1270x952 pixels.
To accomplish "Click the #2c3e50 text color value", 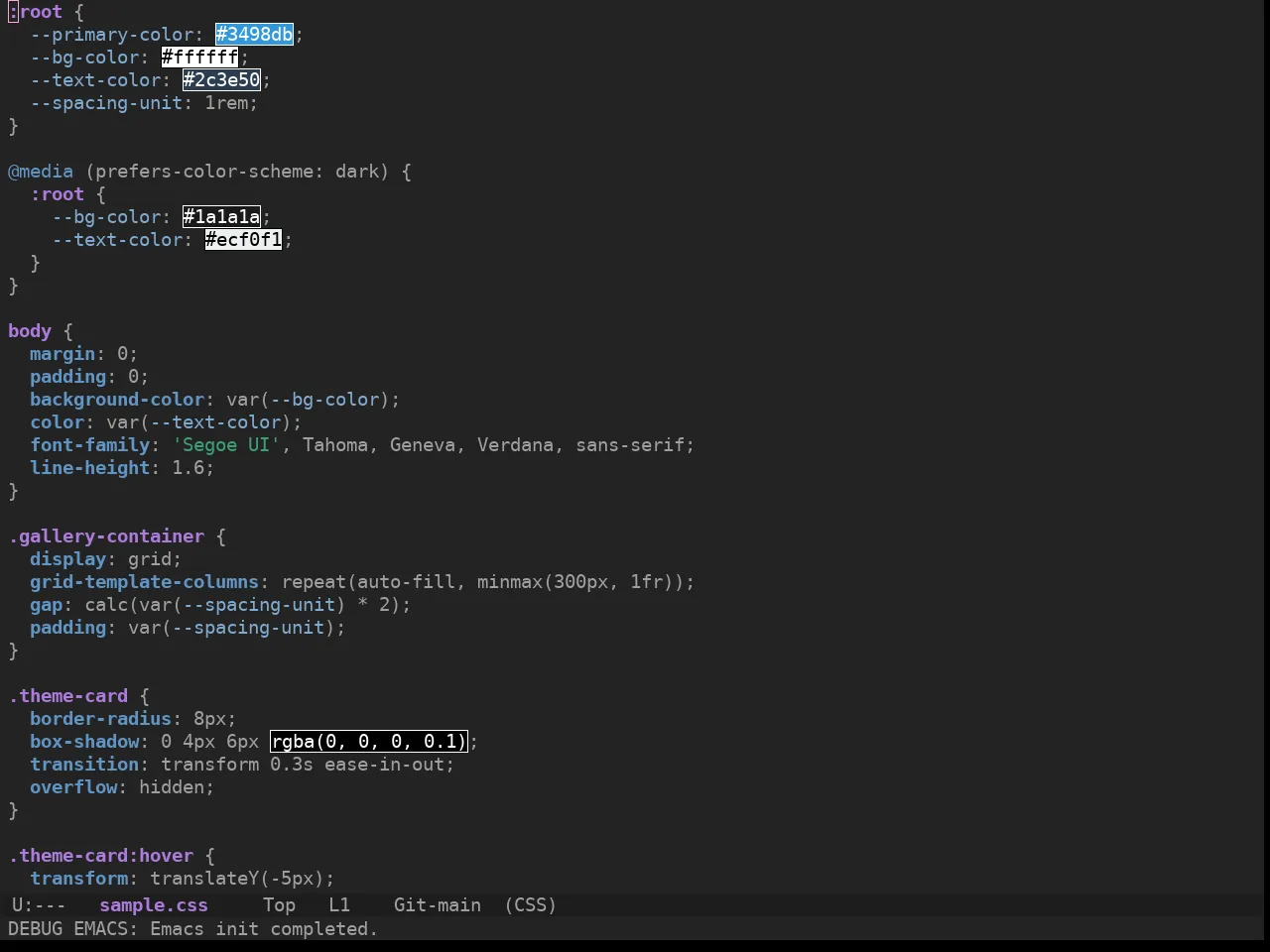I will tap(221, 80).
